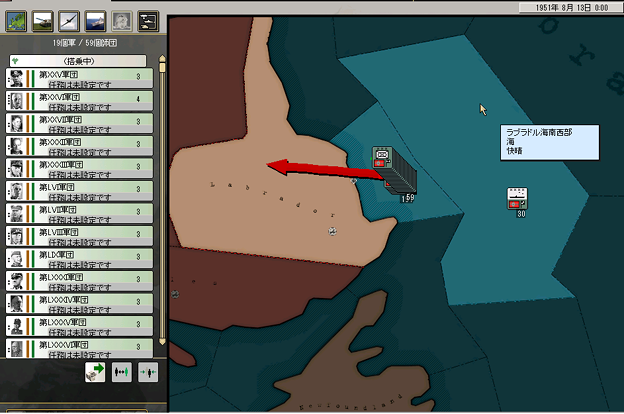This screenshot has height=414, width=624.
Task: Click the airbase marker in Labrador province
Action: (332, 231)
